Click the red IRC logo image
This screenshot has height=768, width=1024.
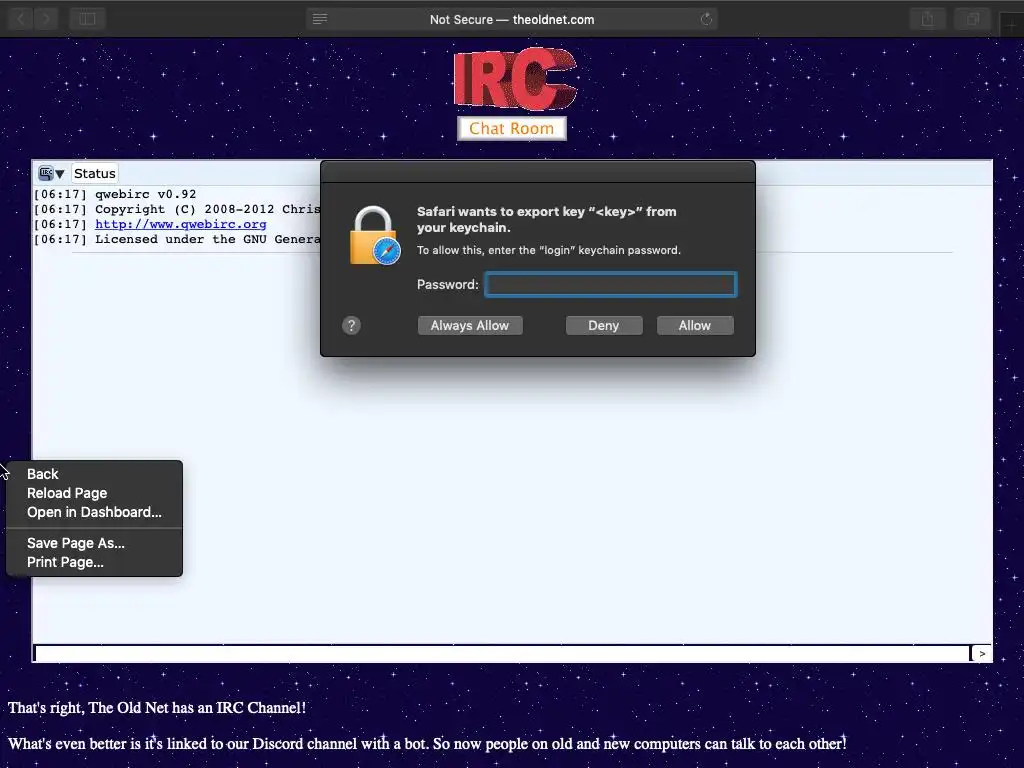(515, 79)
